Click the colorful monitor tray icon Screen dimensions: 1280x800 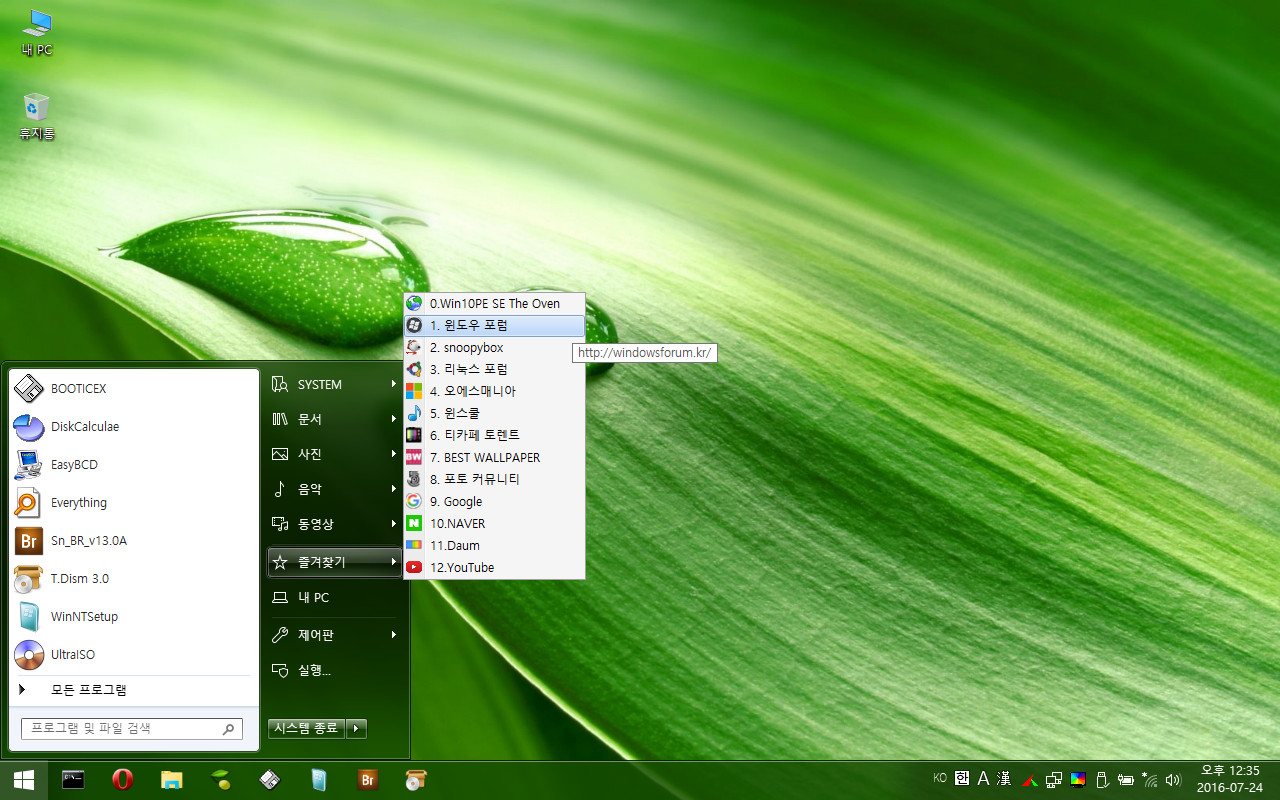[1078, 780]
